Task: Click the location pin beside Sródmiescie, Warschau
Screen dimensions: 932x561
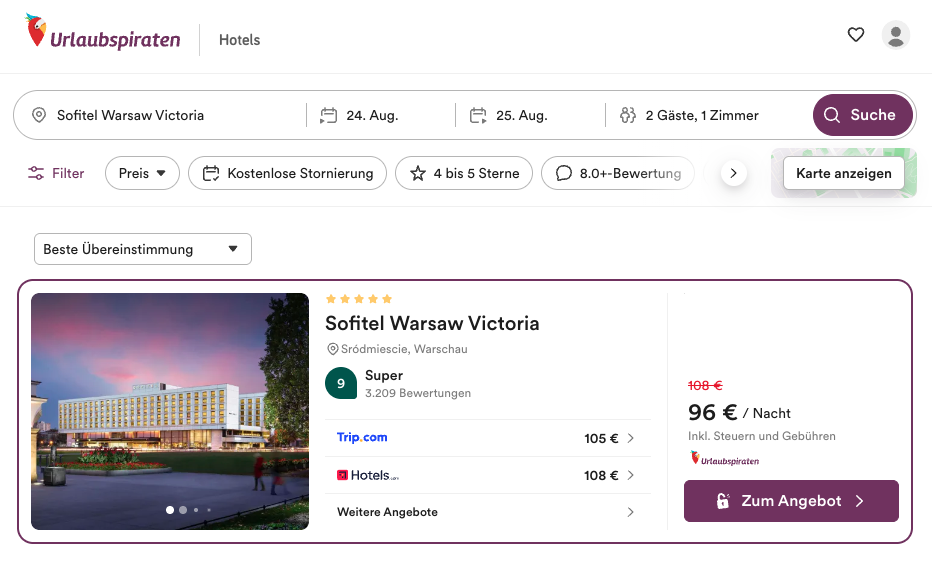Action: click(x=333, y=349)
